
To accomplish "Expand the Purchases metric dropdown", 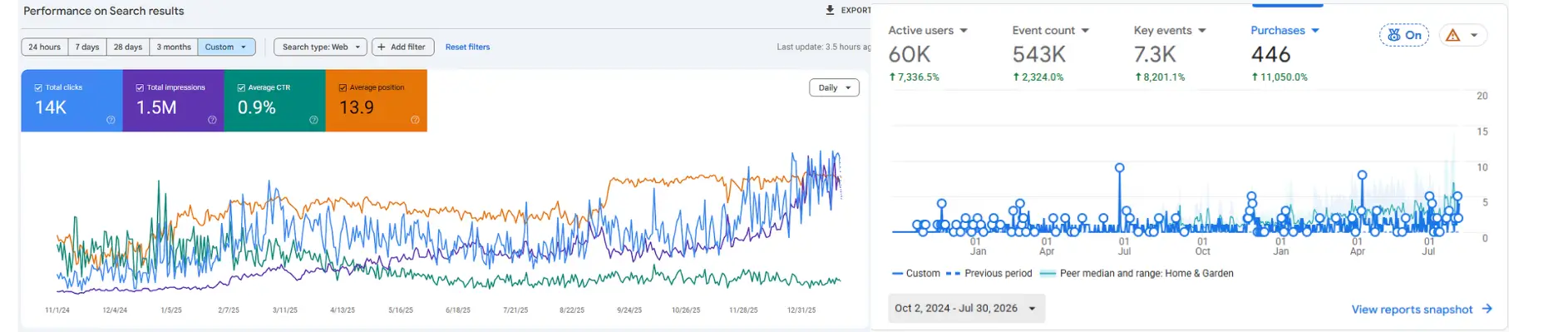I will (x=1315, y=31).
